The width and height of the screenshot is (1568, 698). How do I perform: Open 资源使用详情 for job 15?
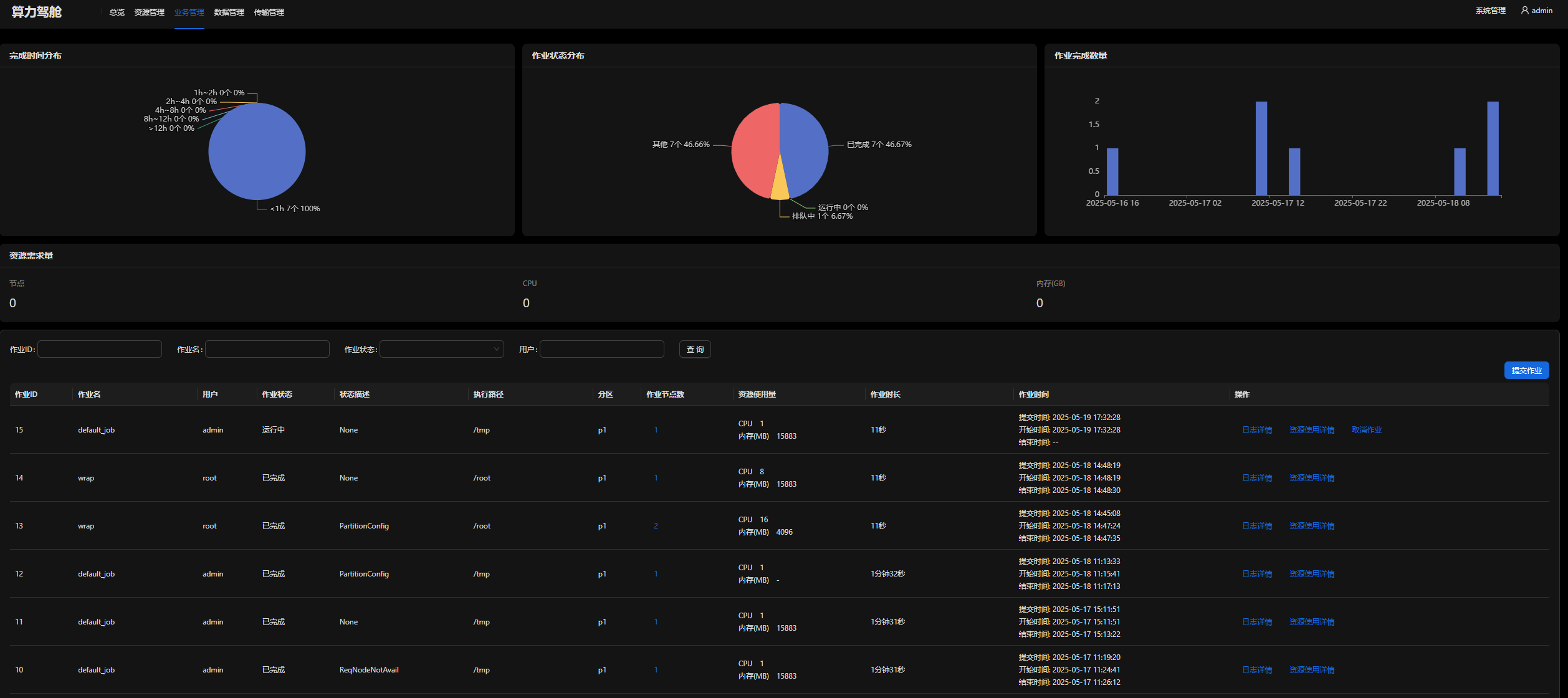(x=1312, y=430)
